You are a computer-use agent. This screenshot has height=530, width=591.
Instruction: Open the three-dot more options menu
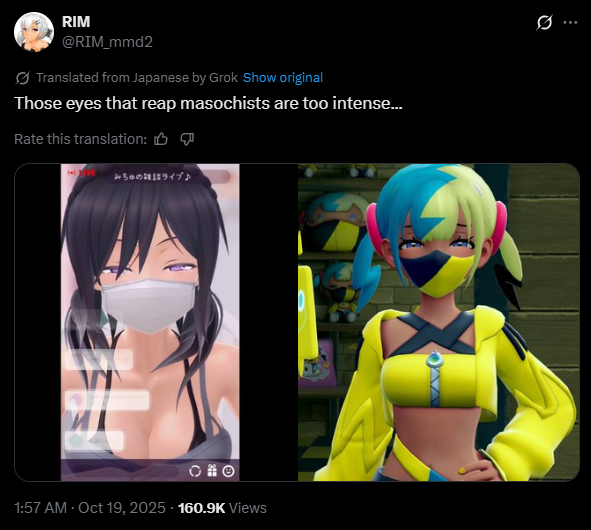[x=570, y=23]
